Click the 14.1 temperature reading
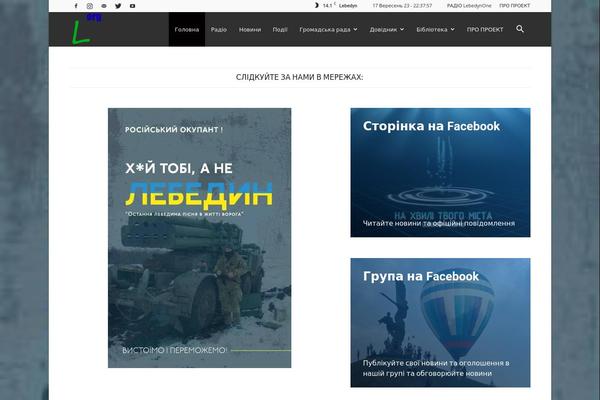The width and height of the screenshot is (600, 400). (328, 5)
